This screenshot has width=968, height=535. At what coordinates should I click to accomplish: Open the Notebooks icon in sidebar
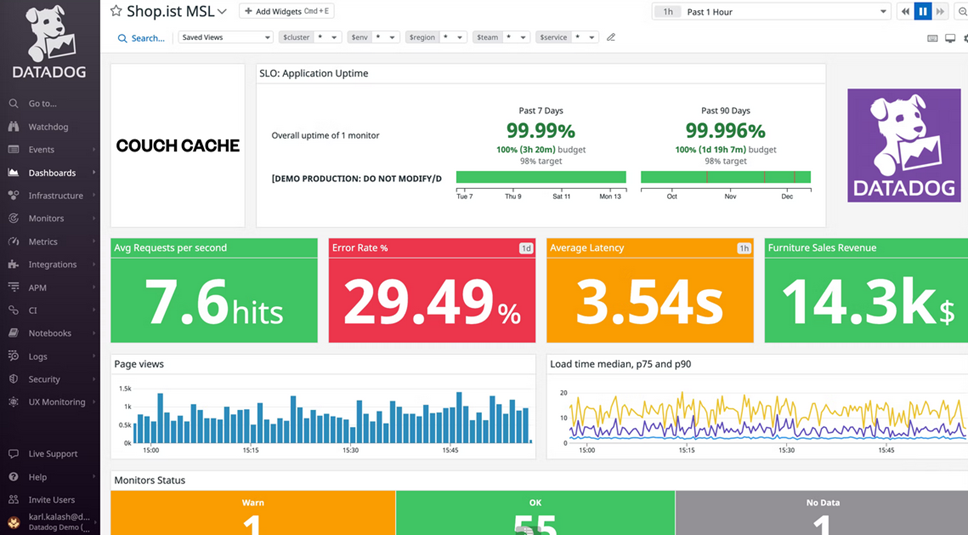point(13,333)
